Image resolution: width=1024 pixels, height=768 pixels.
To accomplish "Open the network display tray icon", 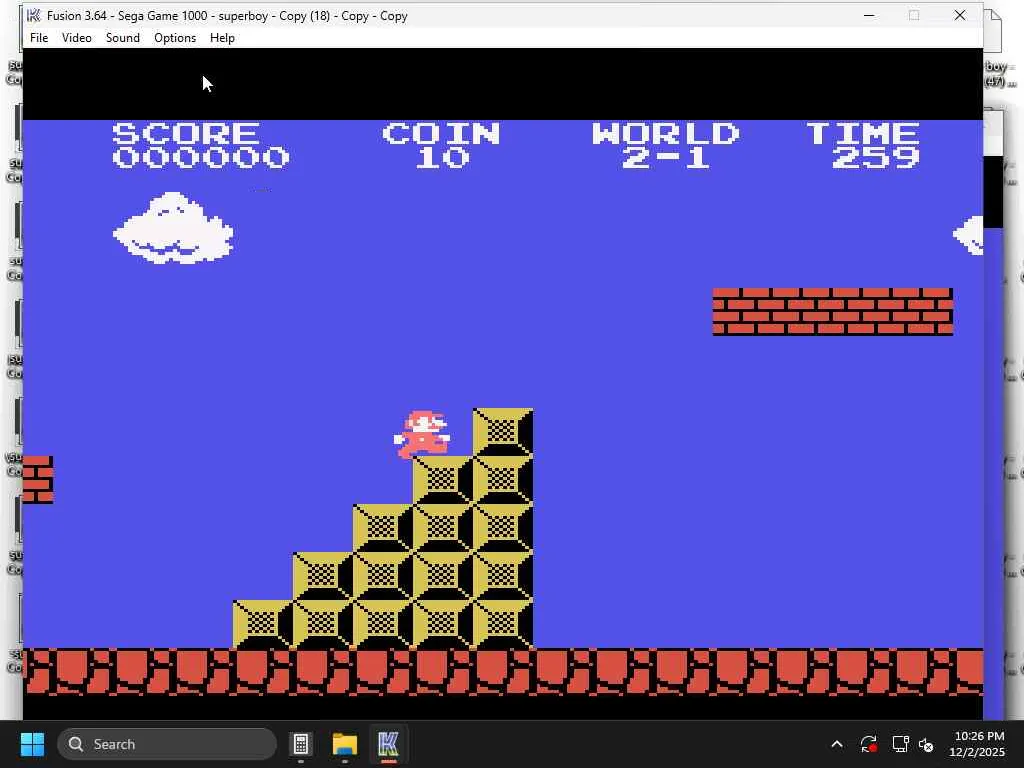I will [901, 744].
